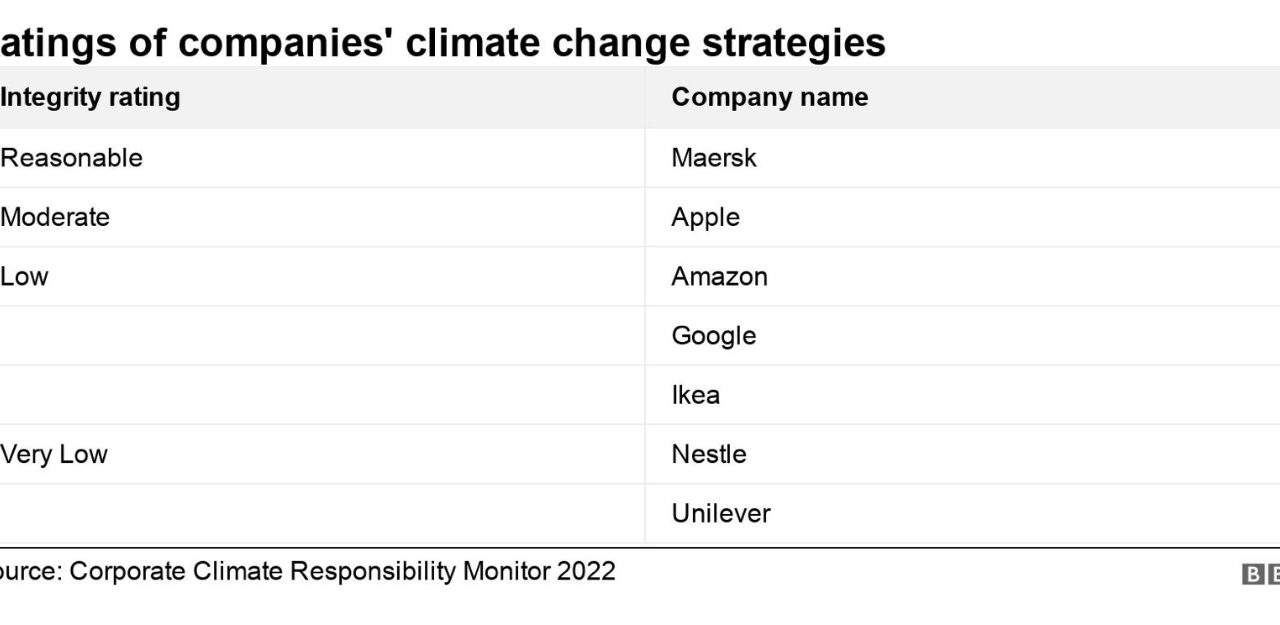The height and width of the screenshot is (625, 1280).
Task: Select the 'Google' company cell
Action: [x=713, y=336]
